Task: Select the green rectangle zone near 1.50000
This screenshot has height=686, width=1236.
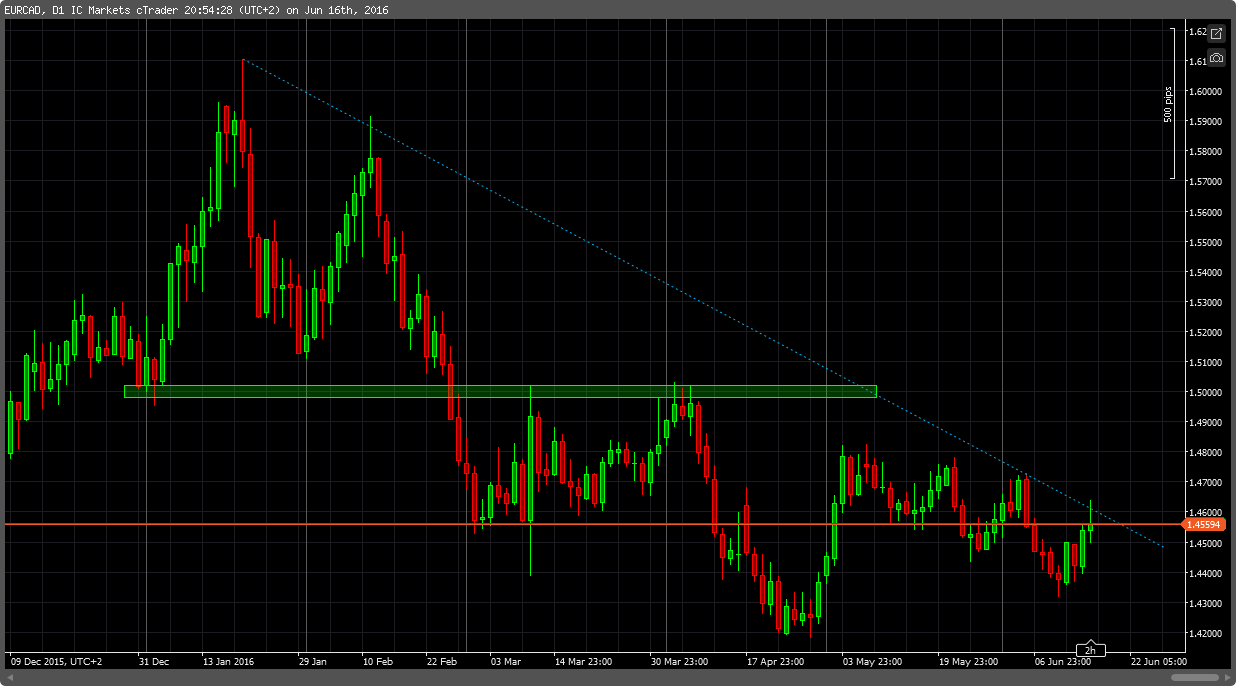Action: [500, 391]
